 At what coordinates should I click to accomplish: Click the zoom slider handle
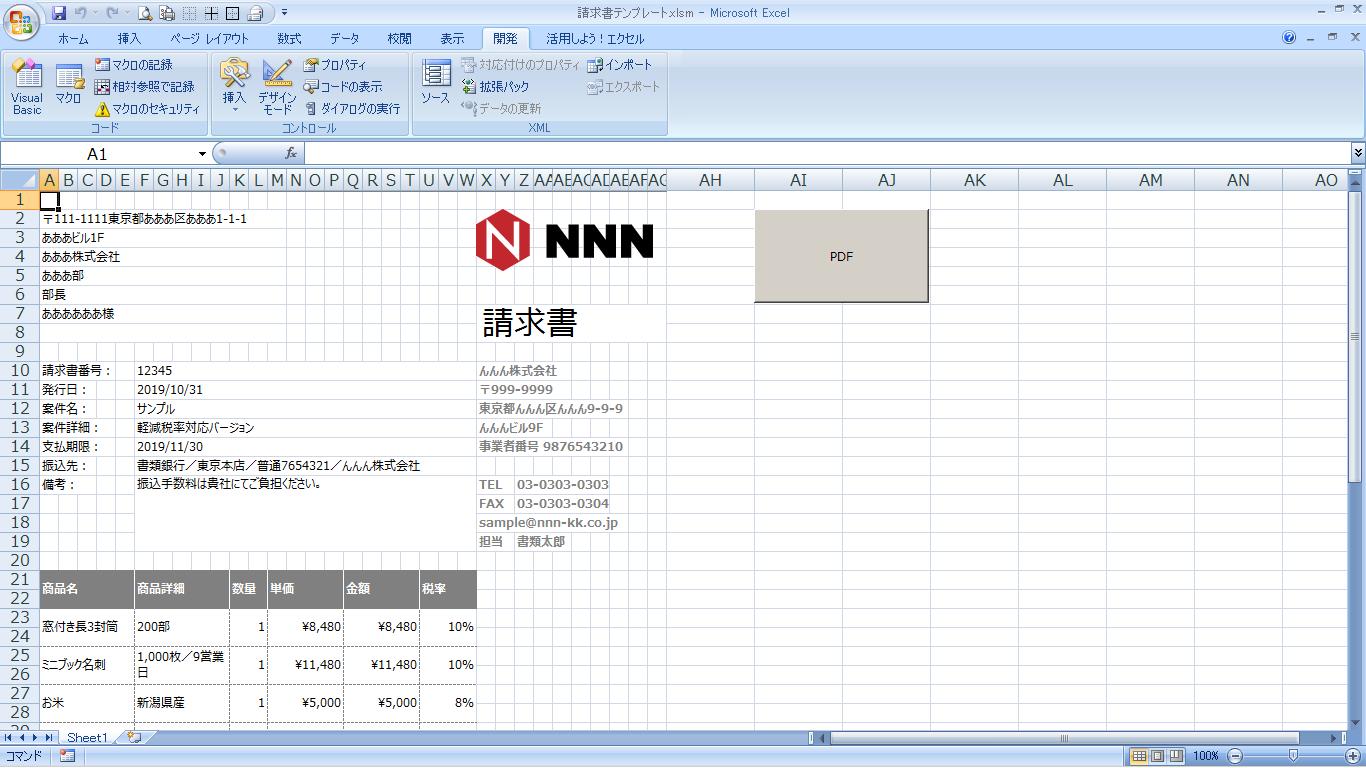tap(1293, 756)
